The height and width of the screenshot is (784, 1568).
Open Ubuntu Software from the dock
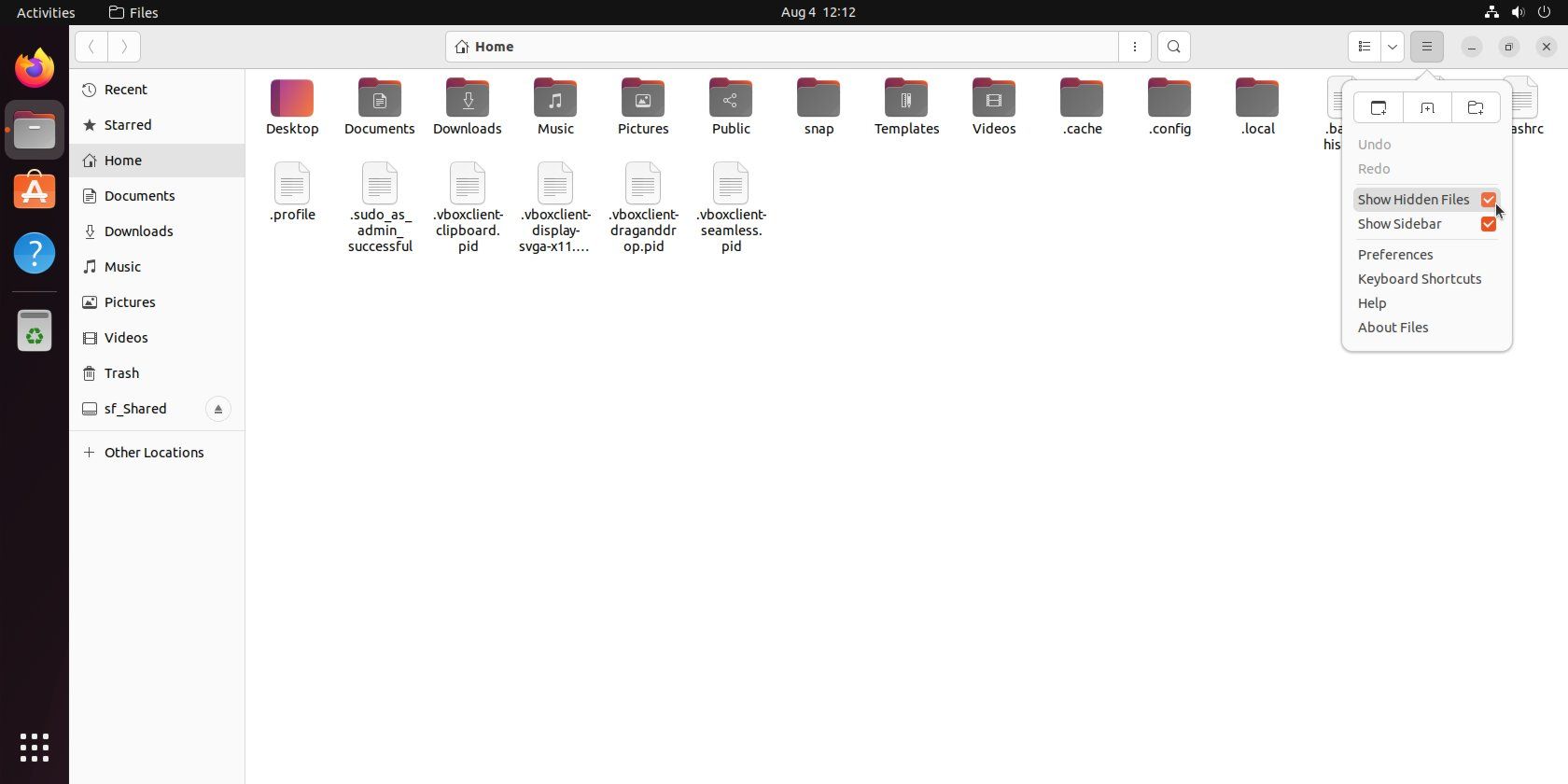pos(35,191)
